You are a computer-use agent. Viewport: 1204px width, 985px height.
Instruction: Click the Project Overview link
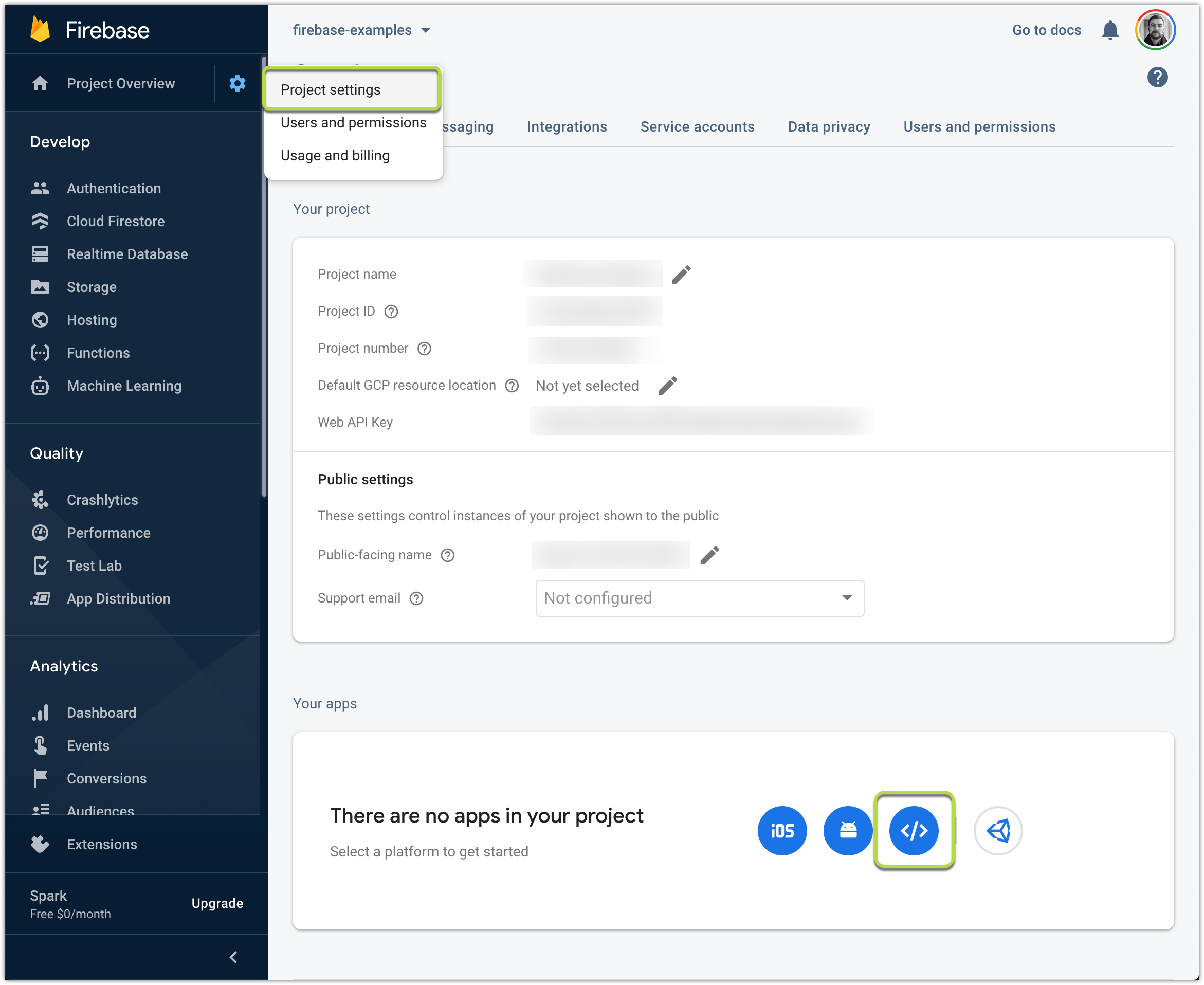point(120,83)
